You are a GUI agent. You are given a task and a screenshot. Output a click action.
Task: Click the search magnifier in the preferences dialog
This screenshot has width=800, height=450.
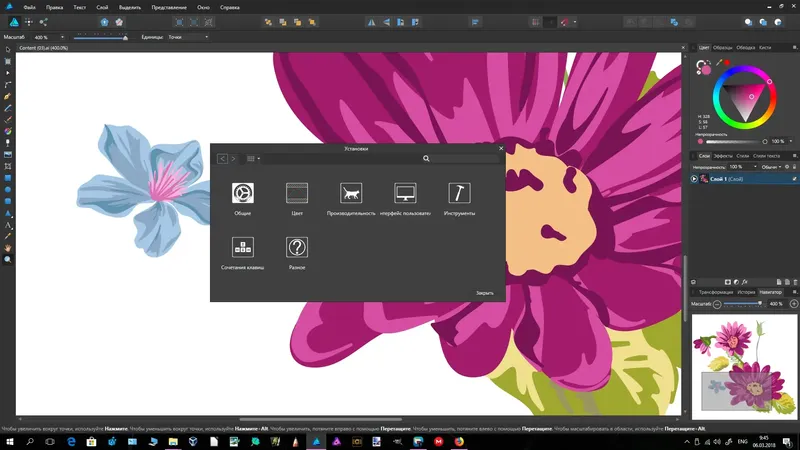[426, 159]
